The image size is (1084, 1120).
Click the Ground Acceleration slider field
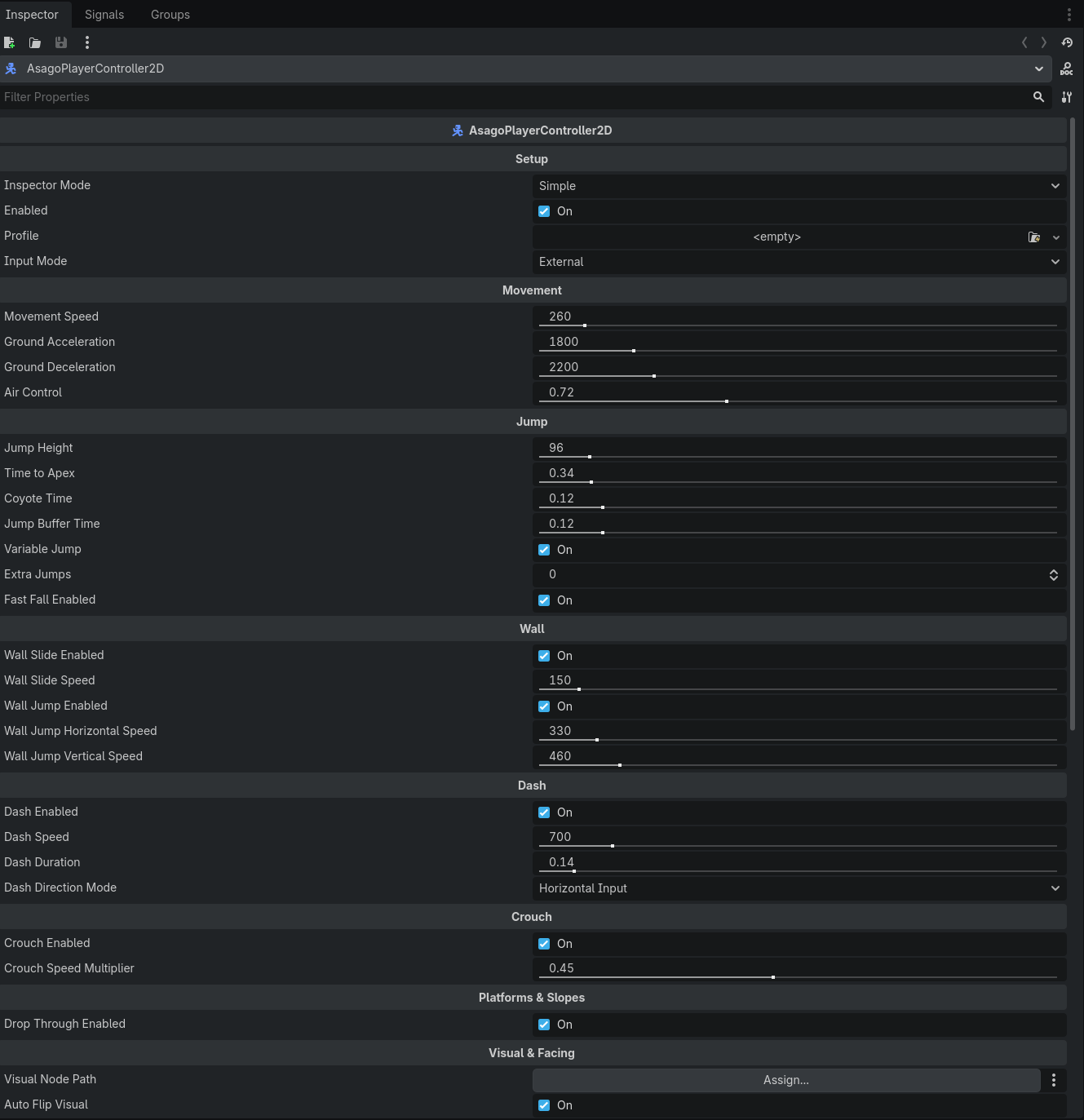click(799, 343)
